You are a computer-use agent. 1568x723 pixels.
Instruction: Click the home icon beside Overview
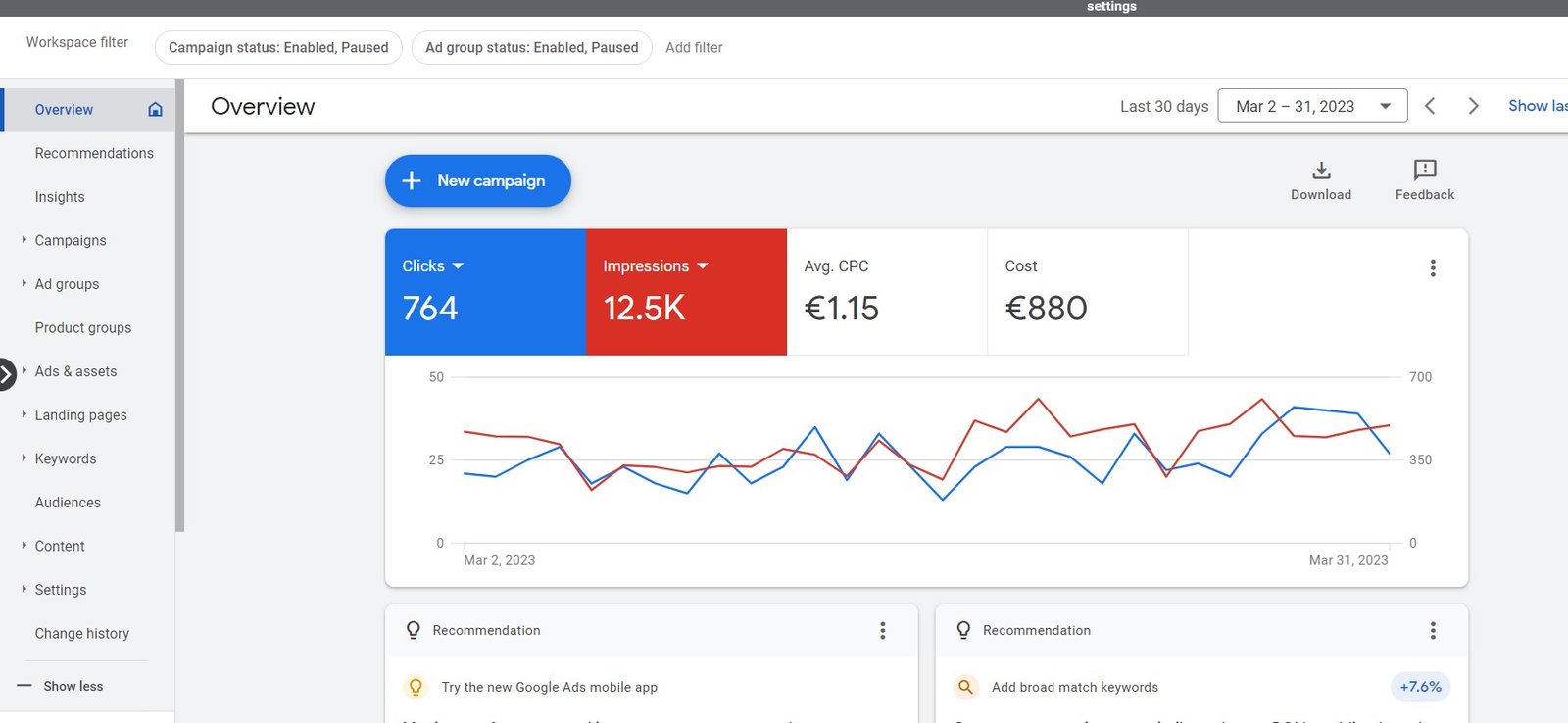pyautogui.click(x=155, y=109)
